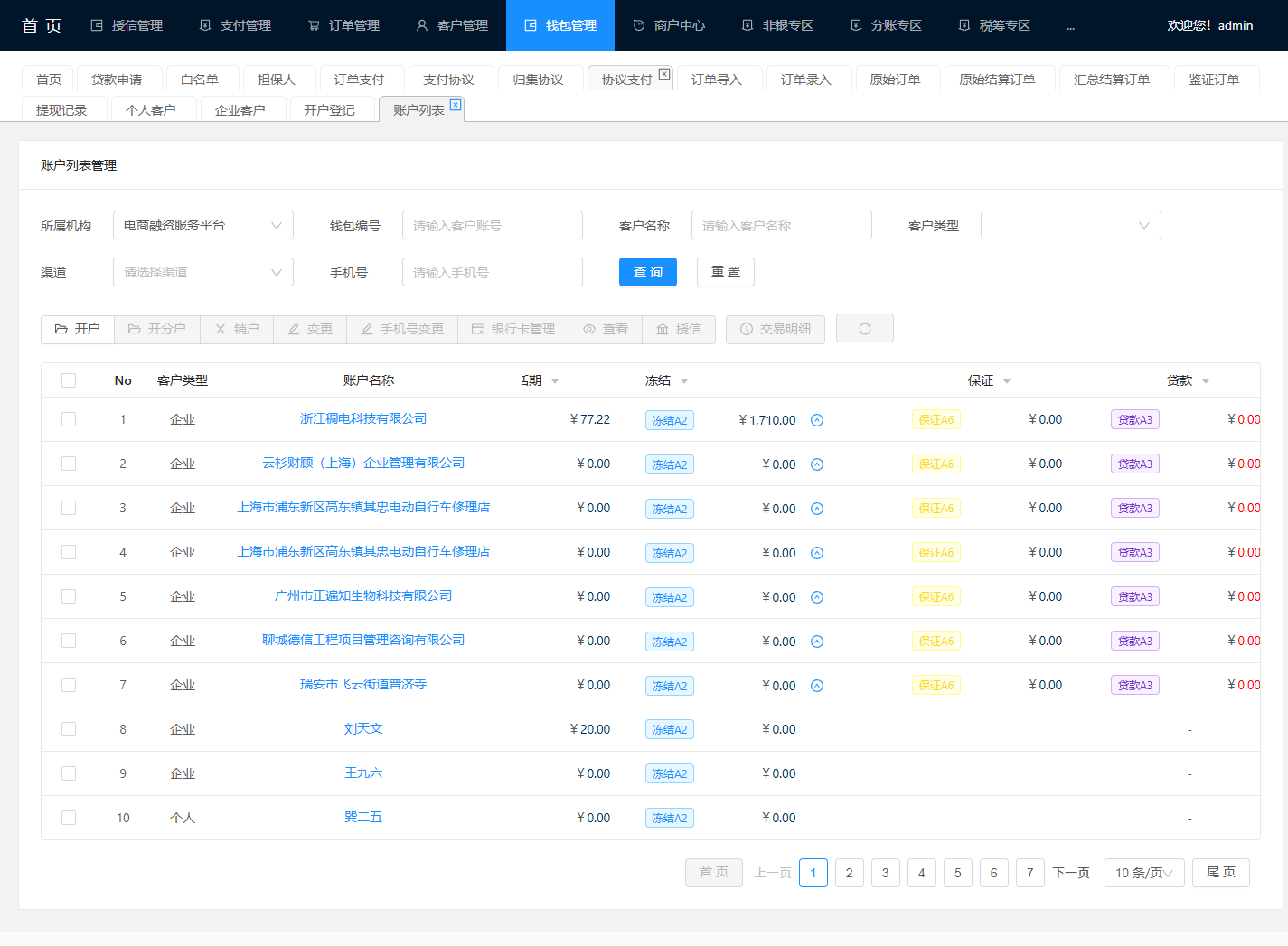
Task: Open the 贷款 column header filter arrow
Action: pos(1206,381)
